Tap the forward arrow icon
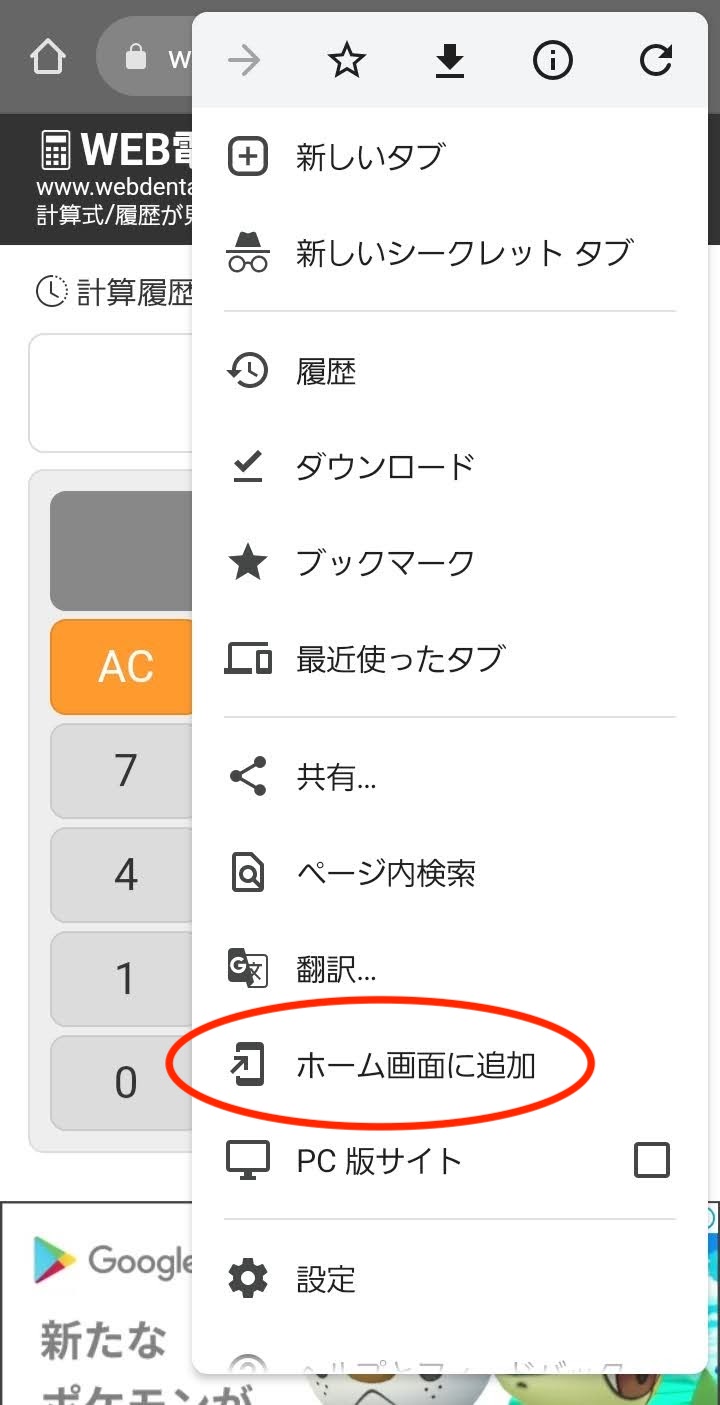Viewport: 720px width, 1405px height. click(244, 62)
